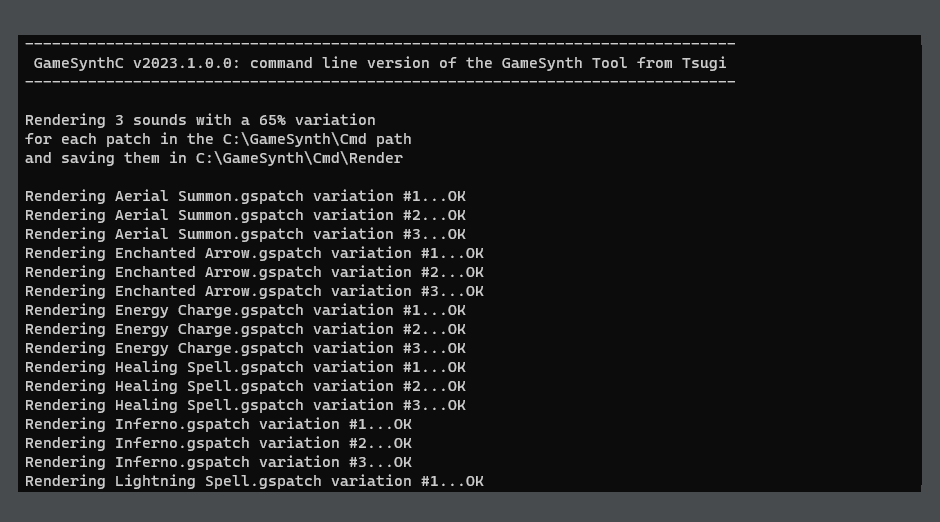Click the C:\GameSynth\Cmd path line
The image size is (940, 522).
click(x=218, y=139)
